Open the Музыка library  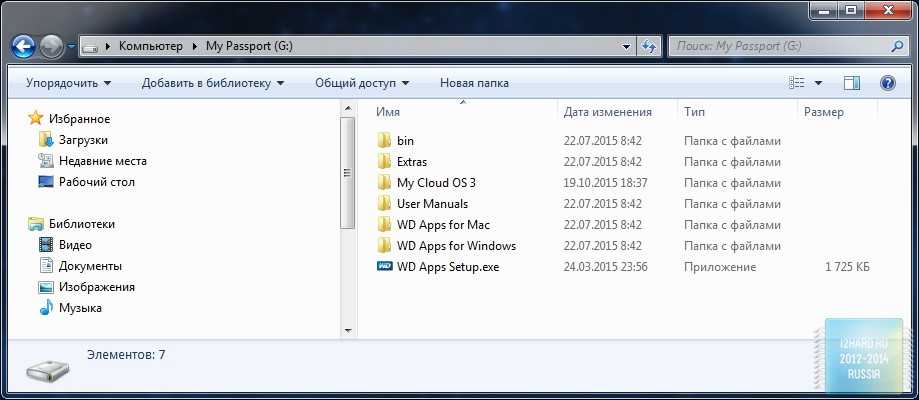click(x=80, y=308)
